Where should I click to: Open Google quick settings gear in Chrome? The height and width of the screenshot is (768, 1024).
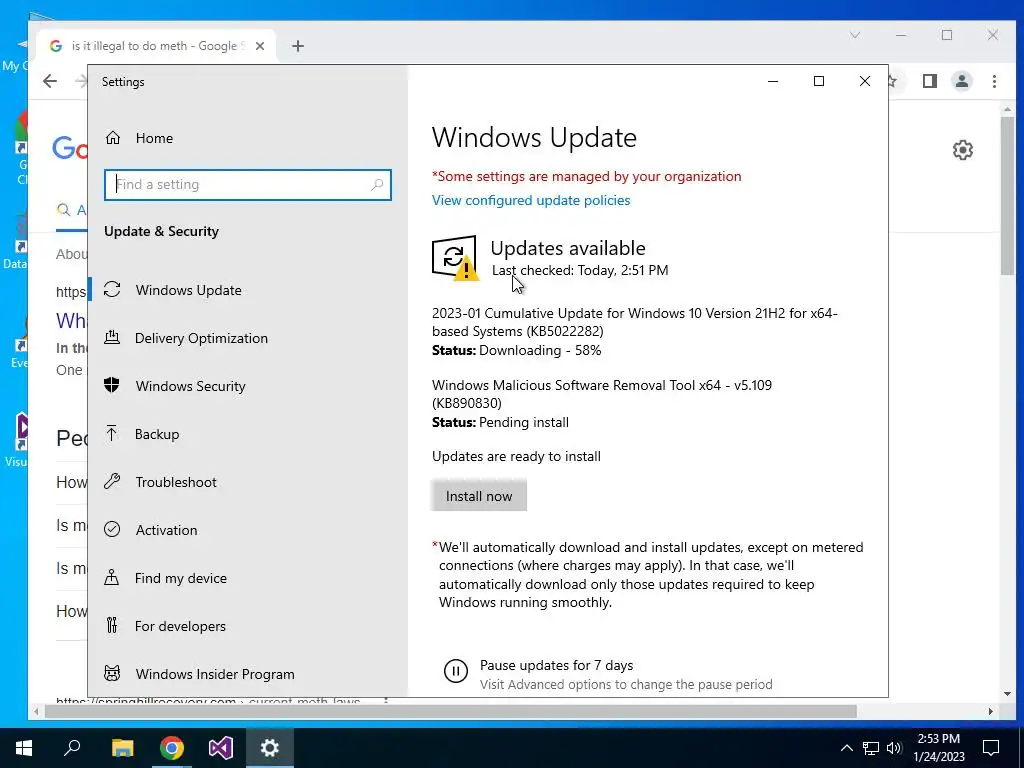[963, 150]
